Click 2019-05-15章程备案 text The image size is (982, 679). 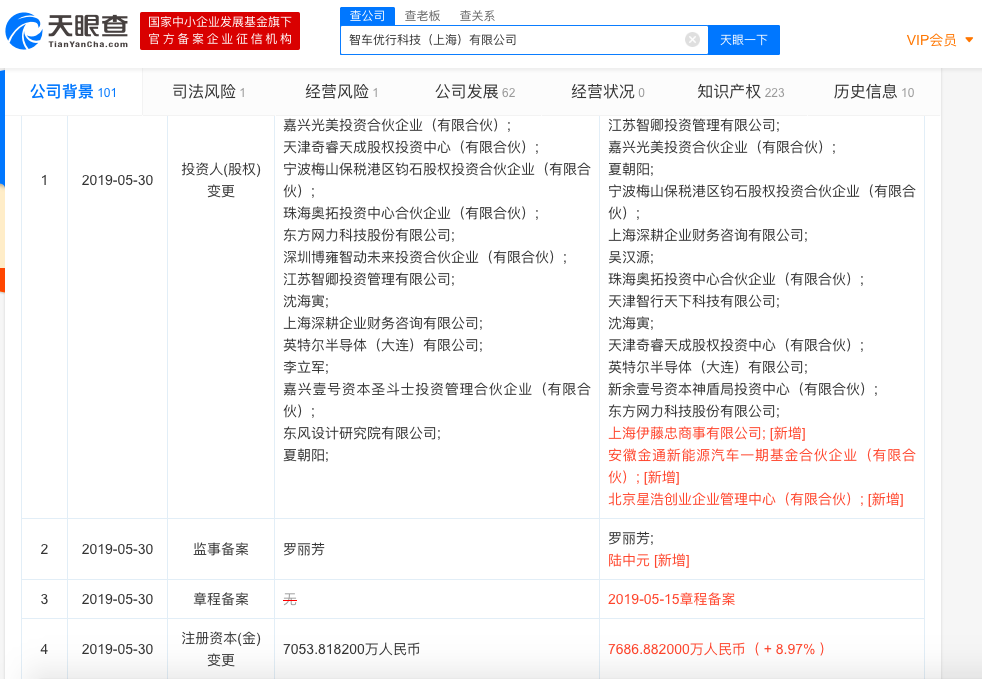point(671,599)
